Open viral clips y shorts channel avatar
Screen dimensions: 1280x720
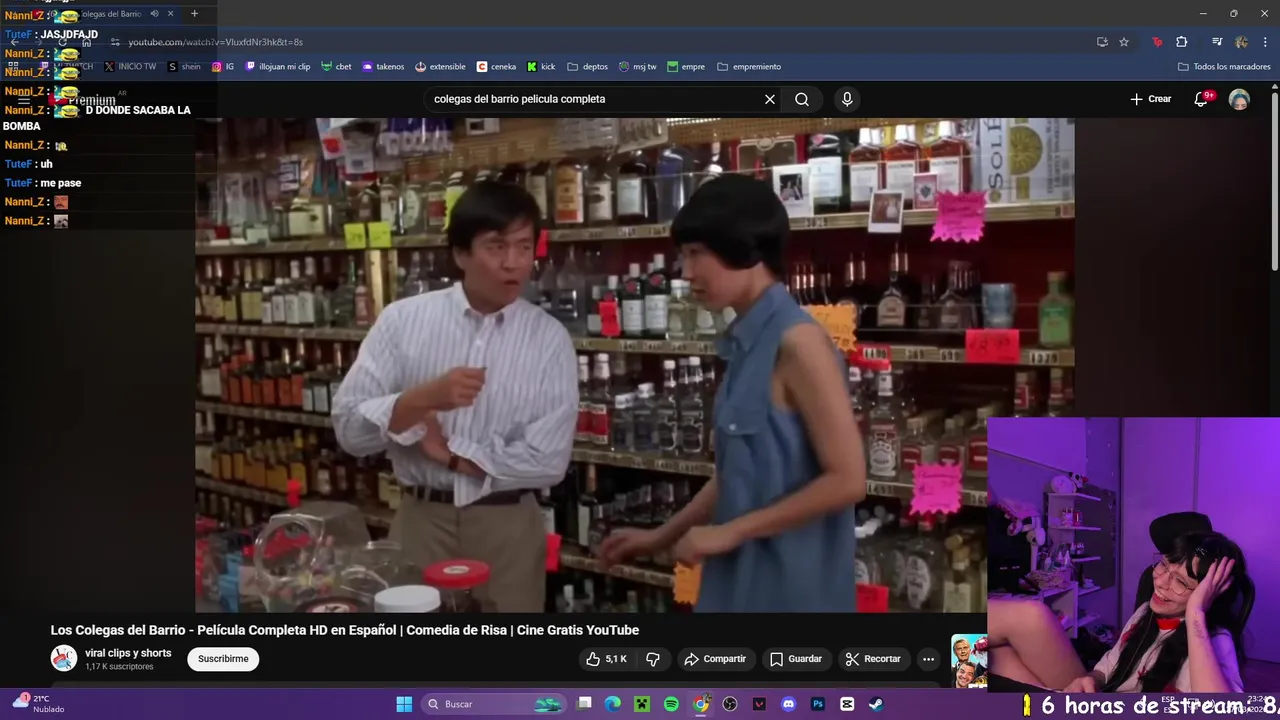point(64,658)
